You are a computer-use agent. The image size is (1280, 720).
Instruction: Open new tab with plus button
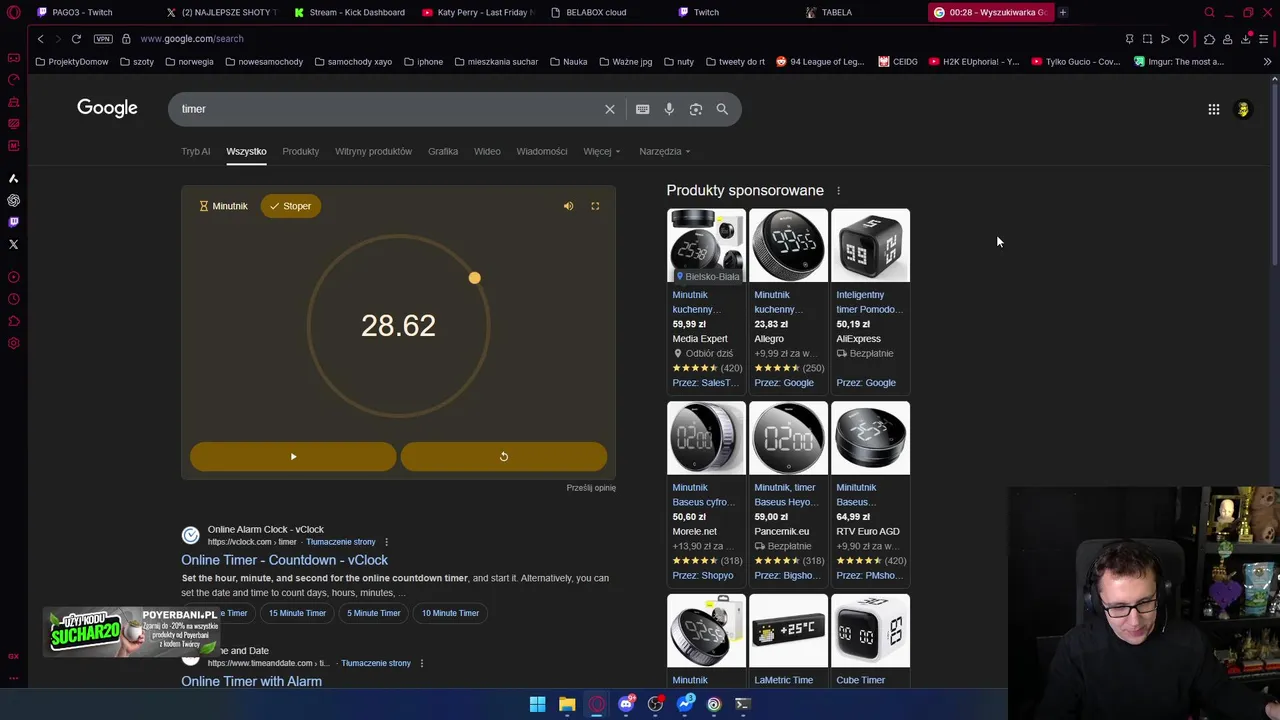point(1062,12)
